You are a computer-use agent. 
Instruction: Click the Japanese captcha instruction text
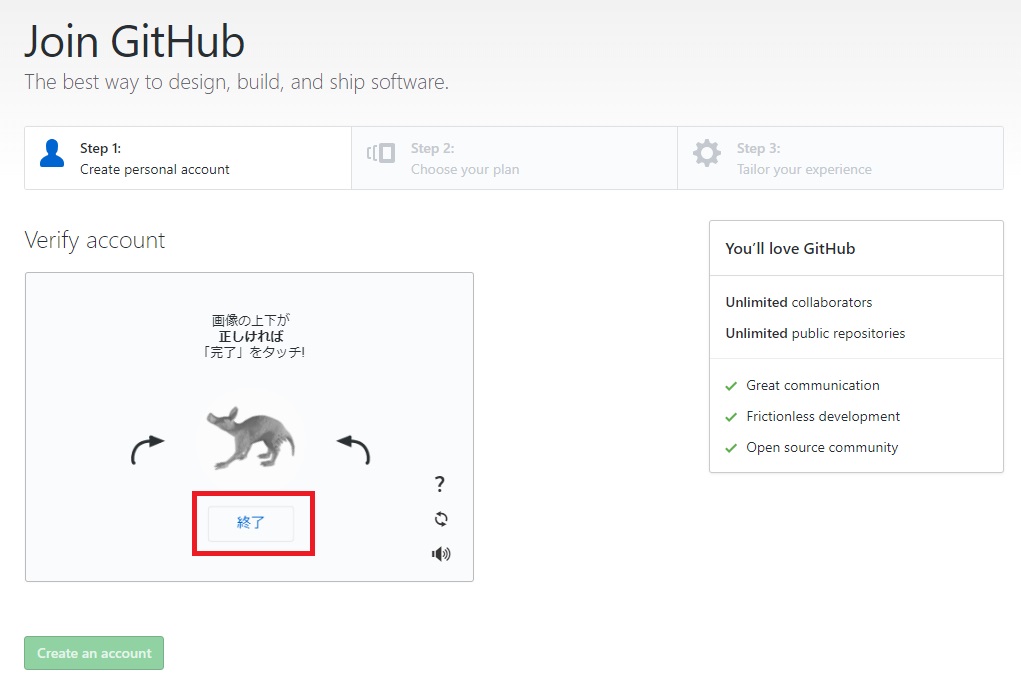251,336
